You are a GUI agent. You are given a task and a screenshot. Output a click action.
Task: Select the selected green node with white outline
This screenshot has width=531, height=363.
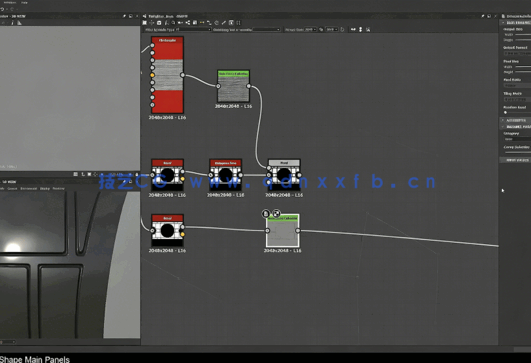click(x=282, y=231)
